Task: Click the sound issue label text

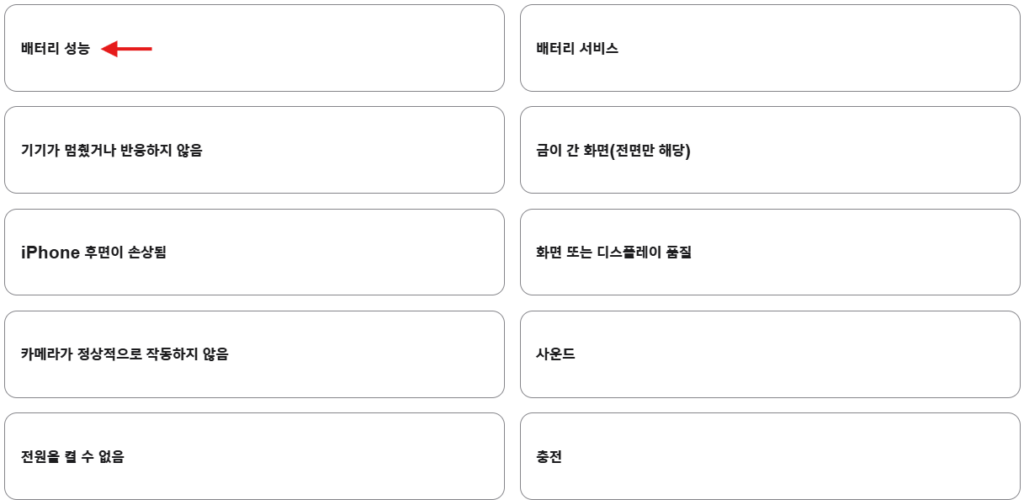Action: 555,354
